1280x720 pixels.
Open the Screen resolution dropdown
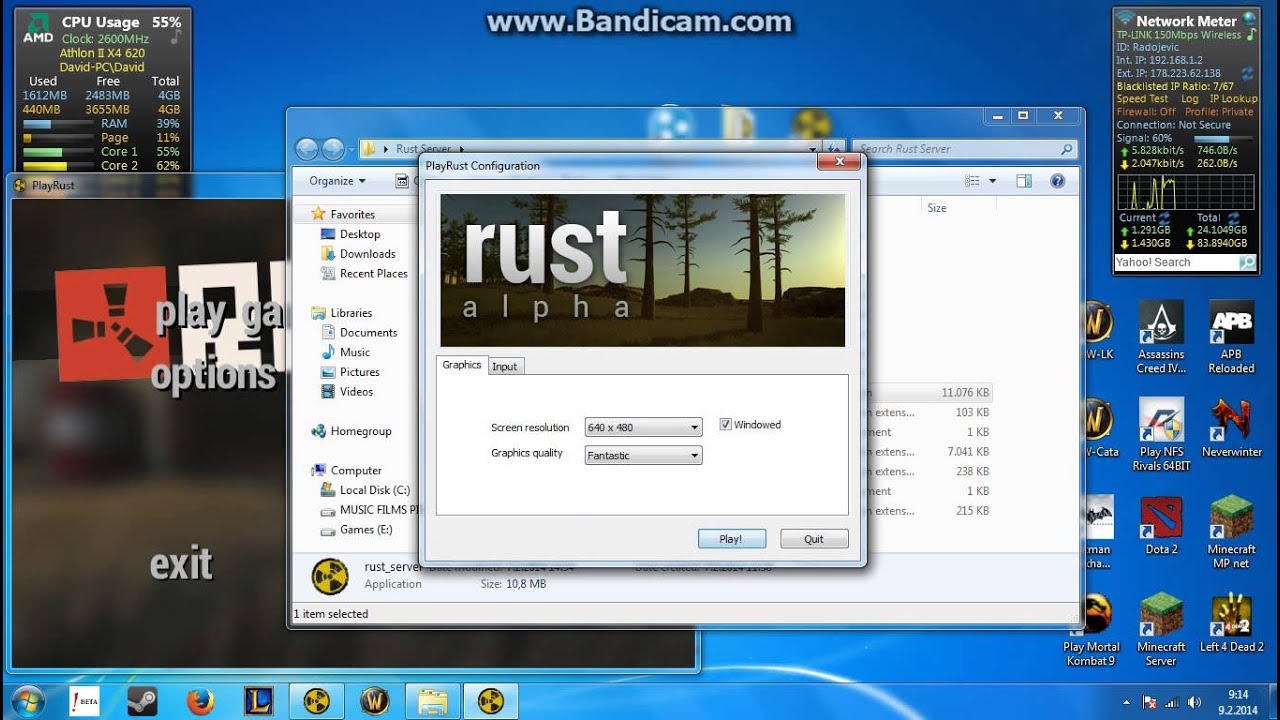[x=644, y=427]
